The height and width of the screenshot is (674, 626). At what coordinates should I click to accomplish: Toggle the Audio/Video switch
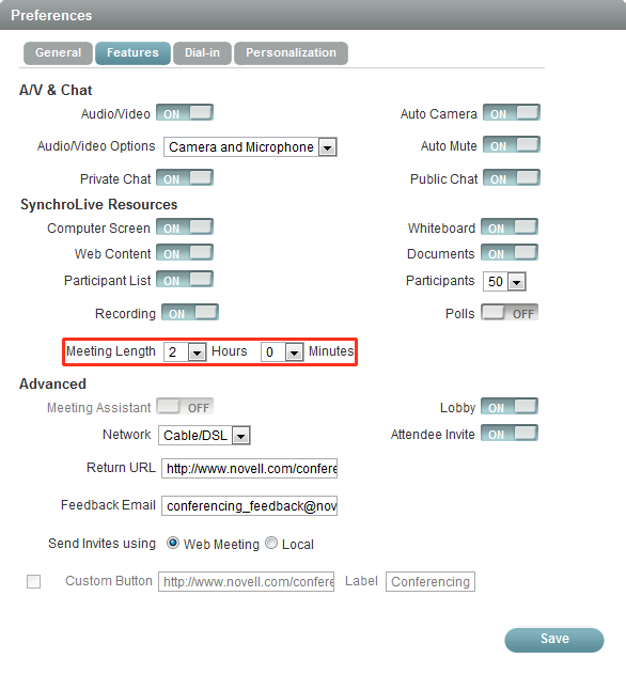[x=185, y=113]
